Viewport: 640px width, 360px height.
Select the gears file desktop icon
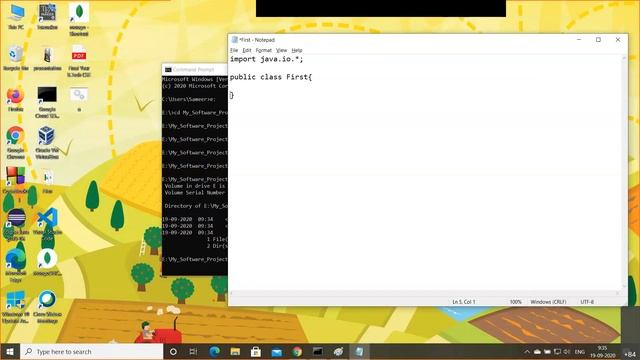(x=79, y=99)
